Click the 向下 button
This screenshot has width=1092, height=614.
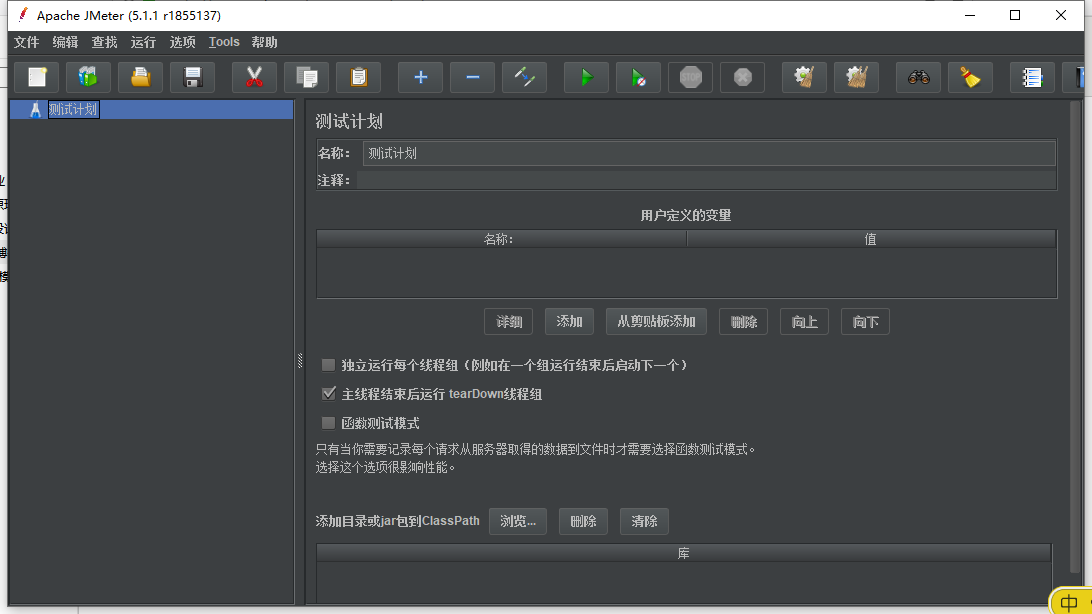(x=865, y=322)
